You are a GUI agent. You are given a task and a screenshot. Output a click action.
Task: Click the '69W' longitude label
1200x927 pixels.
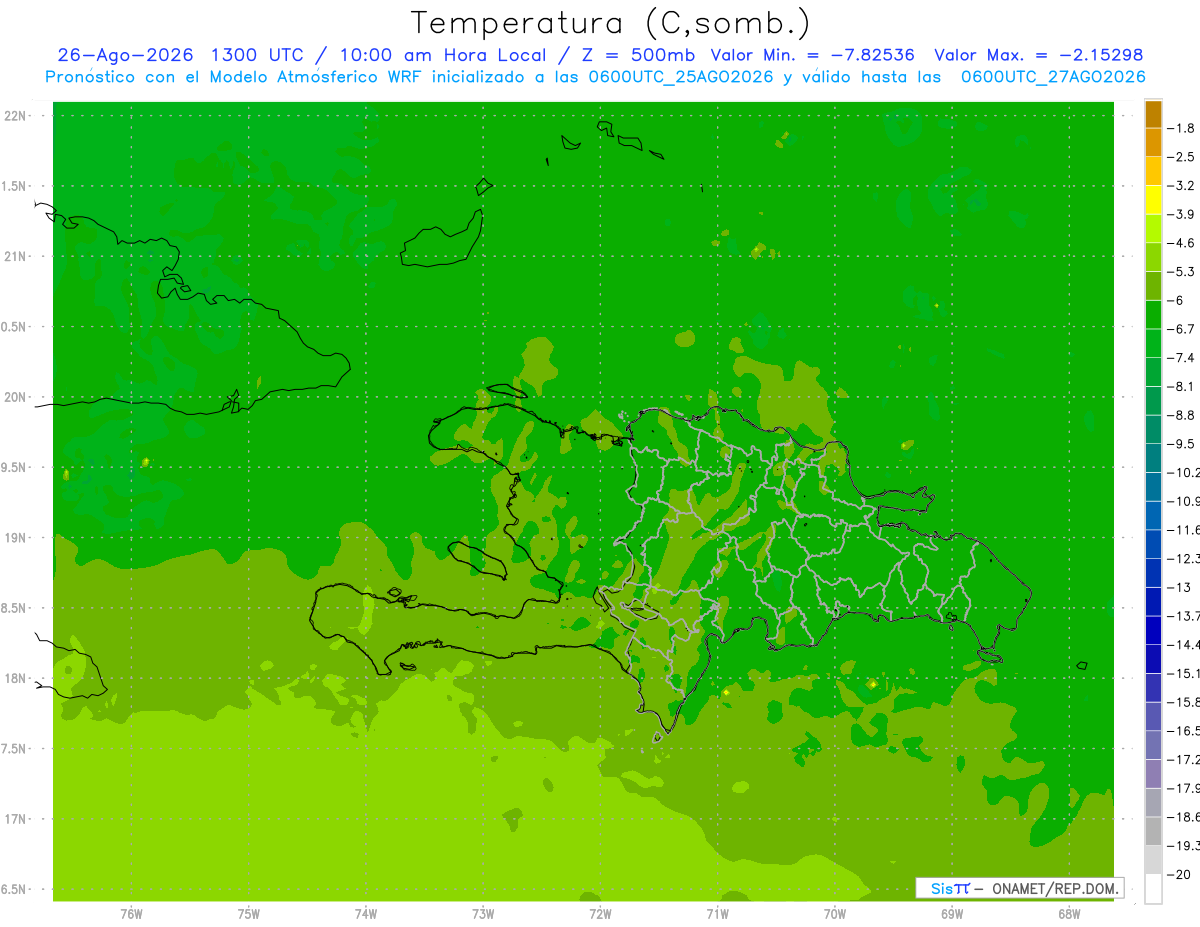pos(951,914)
